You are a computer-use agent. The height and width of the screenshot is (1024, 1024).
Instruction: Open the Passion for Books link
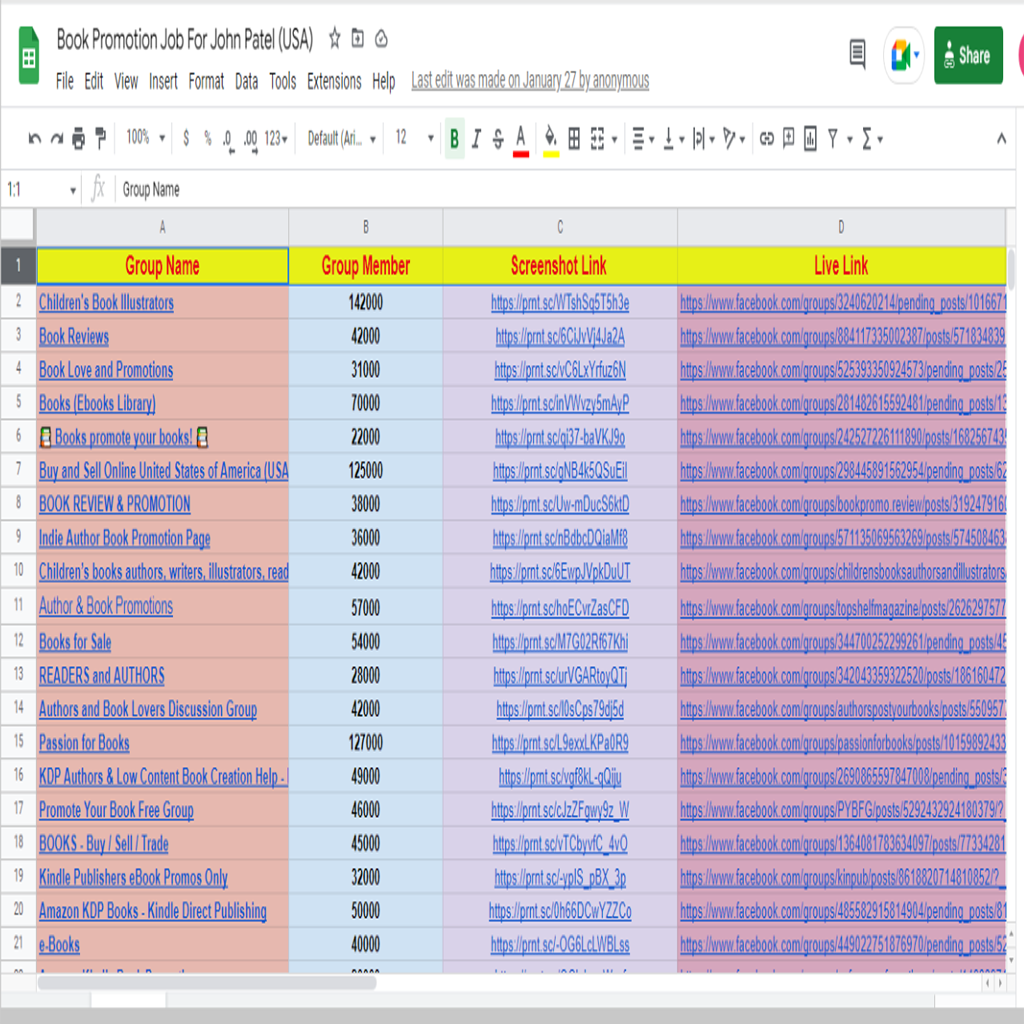coord(84,743)
